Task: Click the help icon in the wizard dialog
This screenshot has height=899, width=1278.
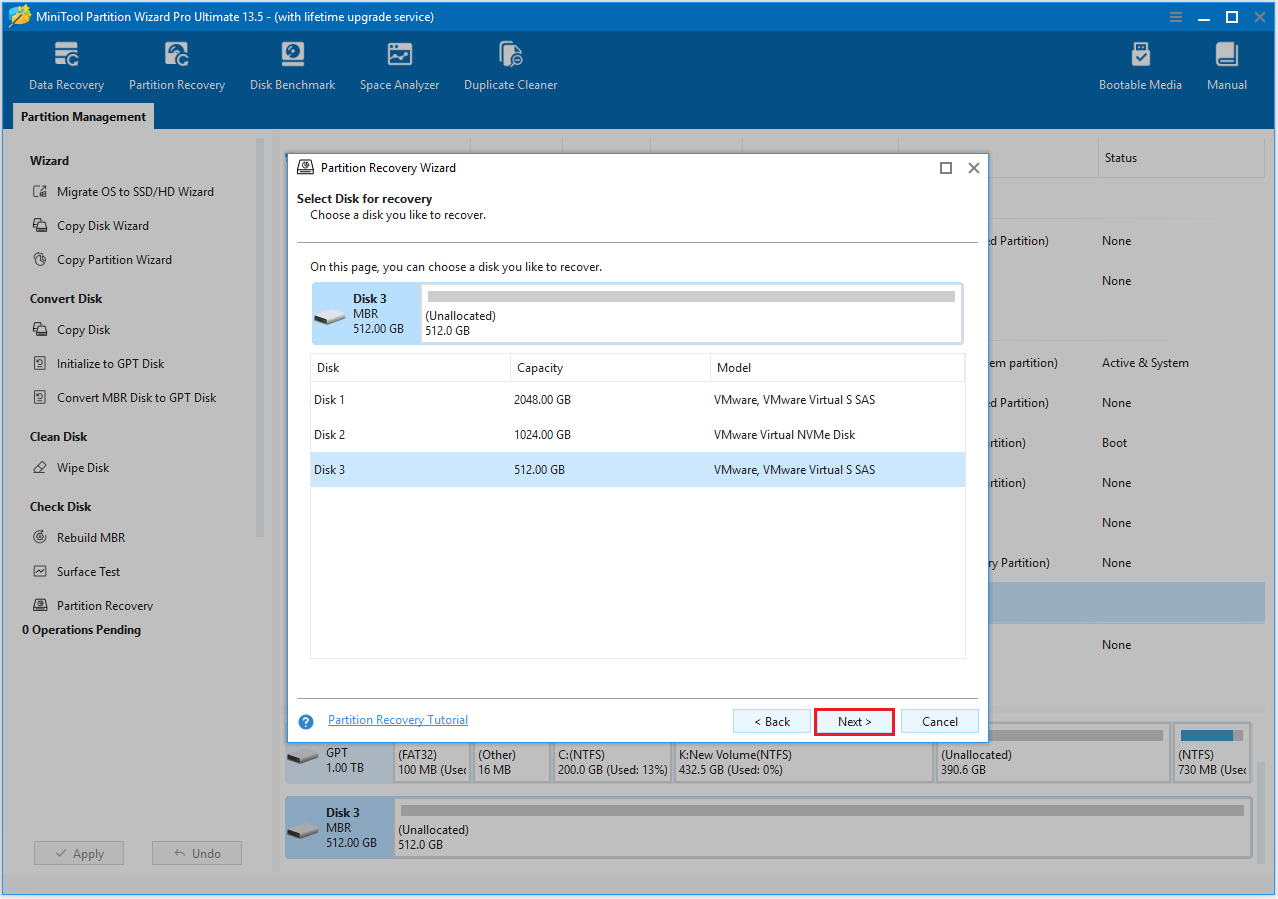Action: tap(305, 721)
